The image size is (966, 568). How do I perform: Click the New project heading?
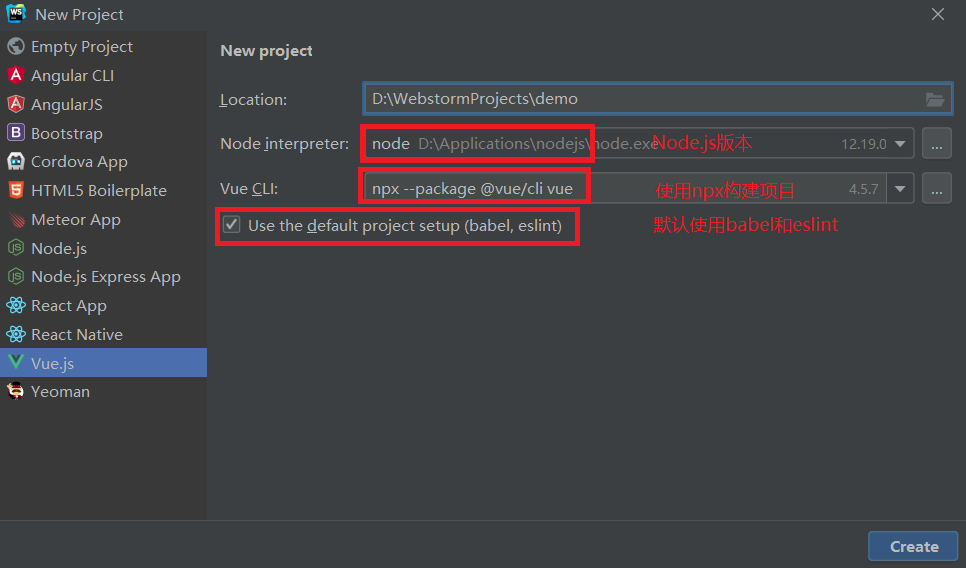266,51
